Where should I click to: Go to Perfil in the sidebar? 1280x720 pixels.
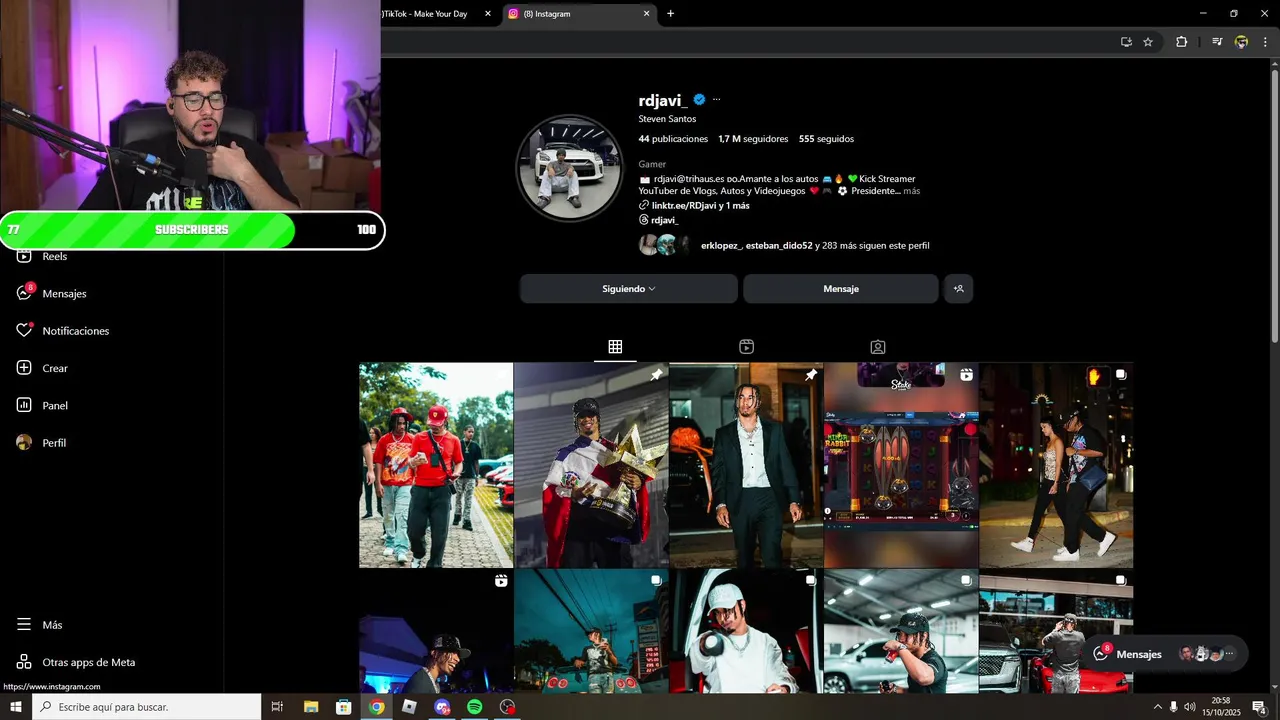(x=41, y=443)
